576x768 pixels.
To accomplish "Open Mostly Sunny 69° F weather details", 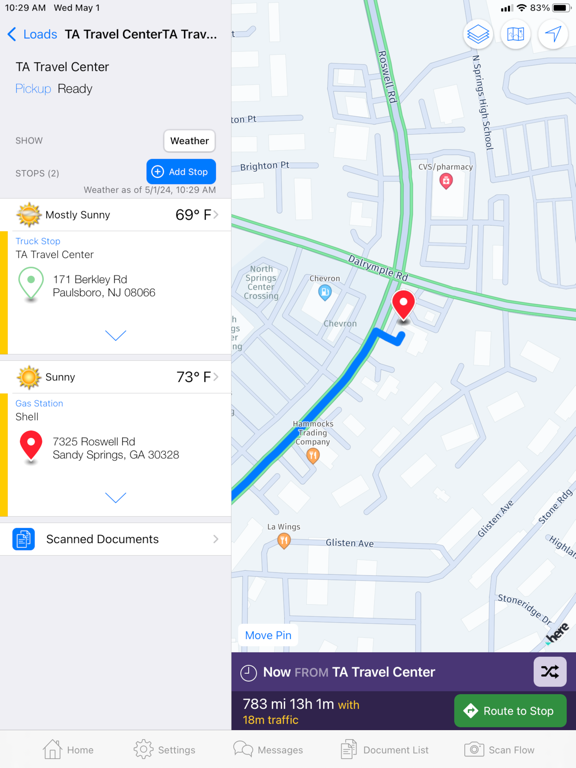I will (x=116, y=215).
